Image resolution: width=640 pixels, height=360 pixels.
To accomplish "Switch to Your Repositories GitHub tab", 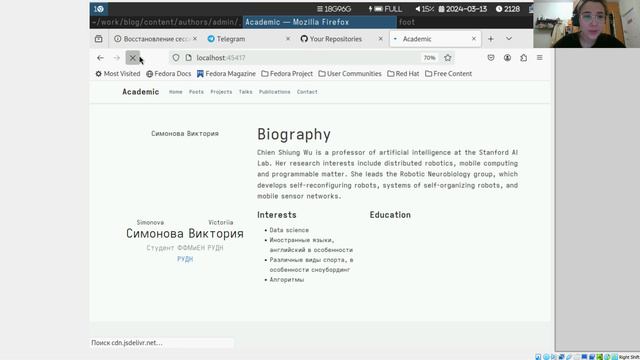I will [342, 39].
